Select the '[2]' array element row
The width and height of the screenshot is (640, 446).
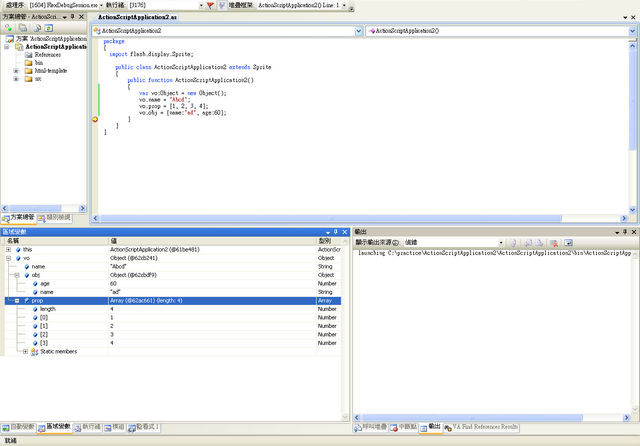point(173,335)
